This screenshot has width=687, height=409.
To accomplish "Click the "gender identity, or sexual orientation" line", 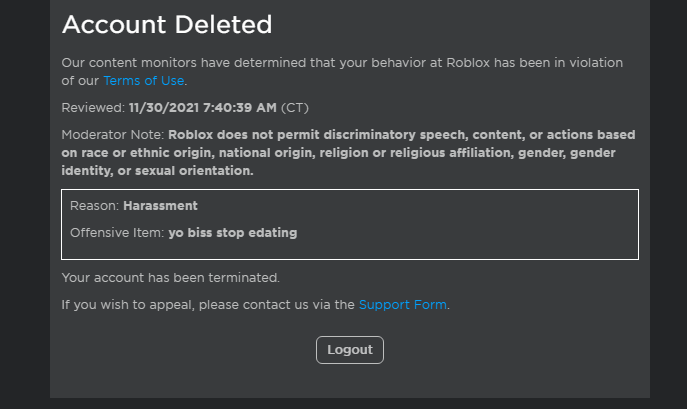I will point(160,171).
